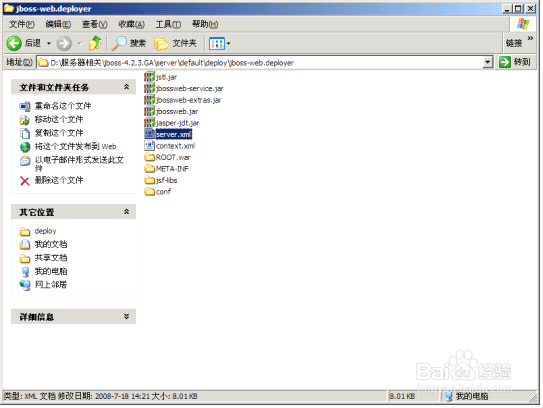Click 删除这个文件 delete link
The width and height of the screenshot is (543, 408).
[59, 180]
